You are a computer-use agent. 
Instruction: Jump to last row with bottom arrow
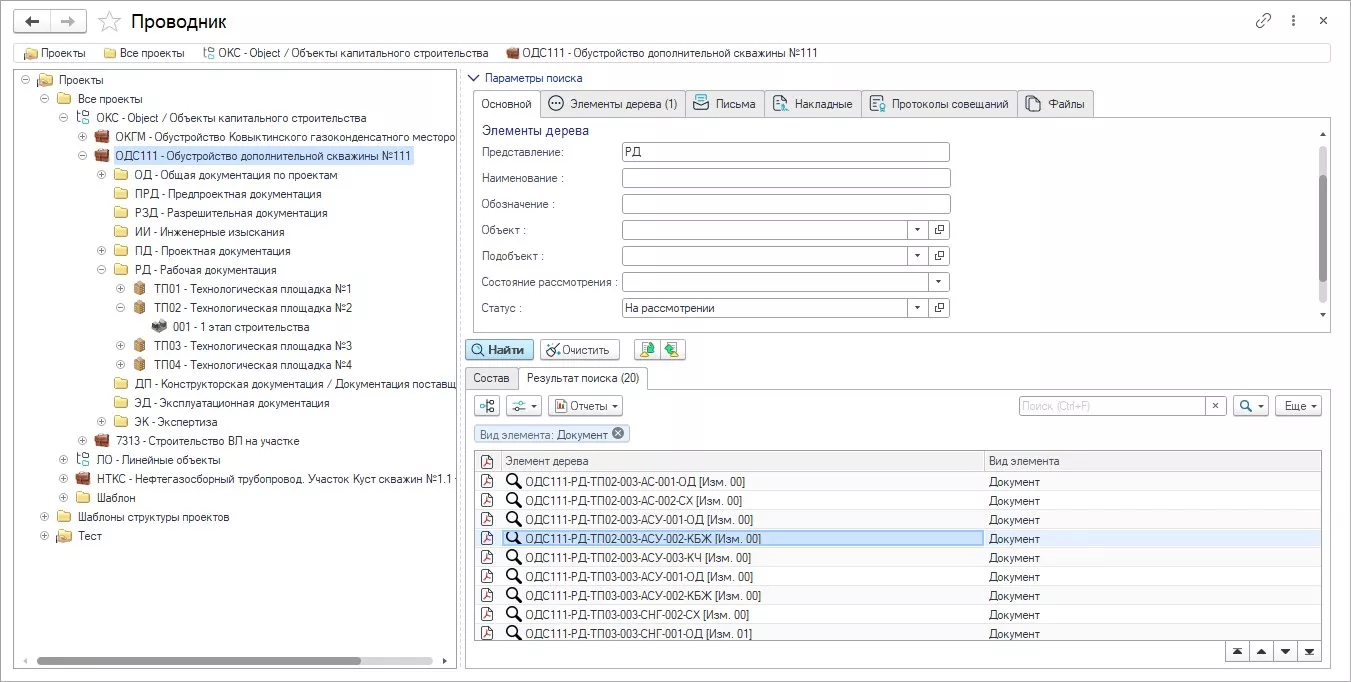[1309, 651]
